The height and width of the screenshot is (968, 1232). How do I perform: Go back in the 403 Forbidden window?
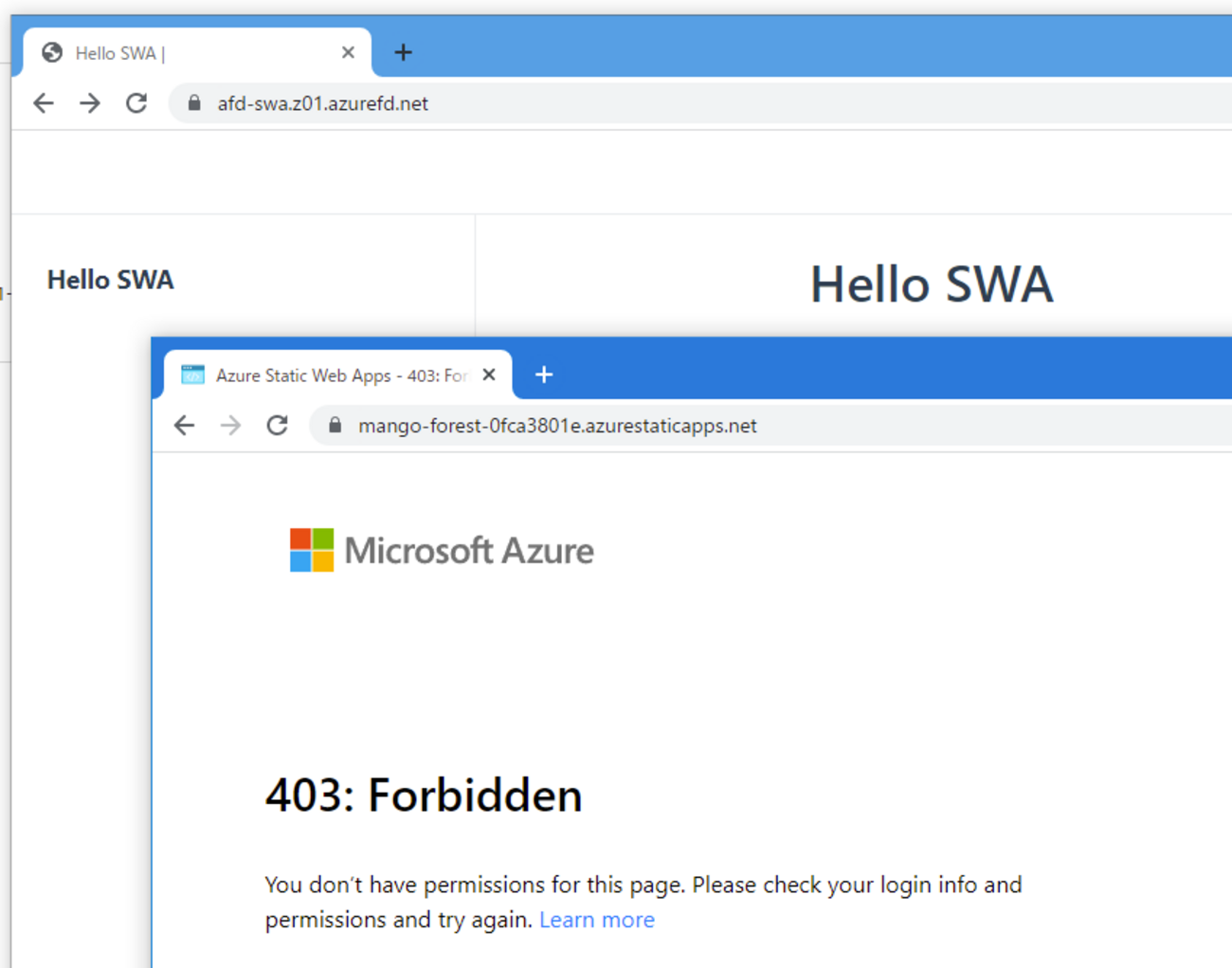click(185, 426)
